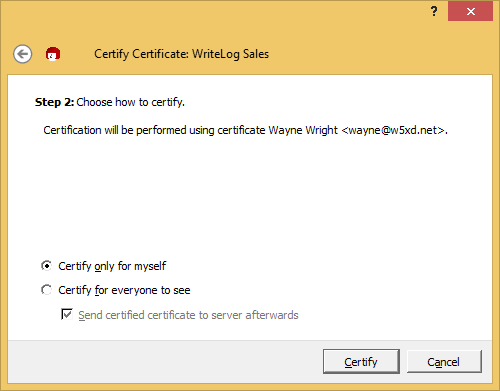Click the red Kleopatra application icon
The height and width of the screenshot is (391, 500).
[x=53, y=54]
